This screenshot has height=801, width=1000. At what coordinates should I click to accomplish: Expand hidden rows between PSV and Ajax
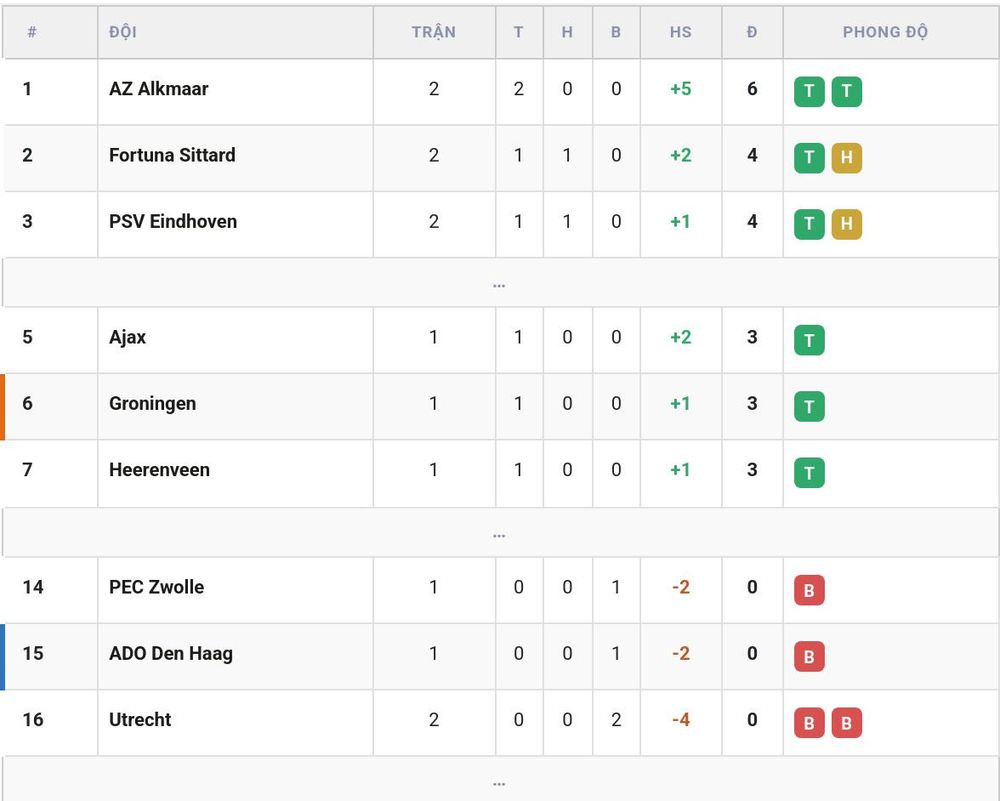[499, 283]
